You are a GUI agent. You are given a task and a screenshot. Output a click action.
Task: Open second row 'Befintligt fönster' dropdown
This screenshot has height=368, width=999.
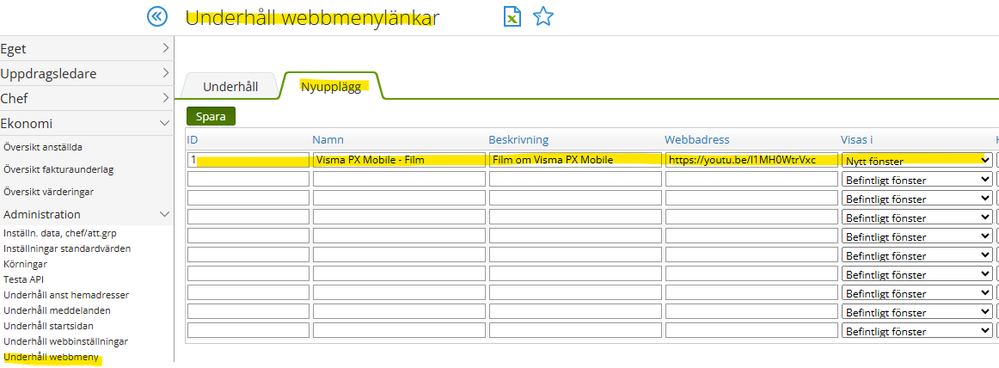917,180
